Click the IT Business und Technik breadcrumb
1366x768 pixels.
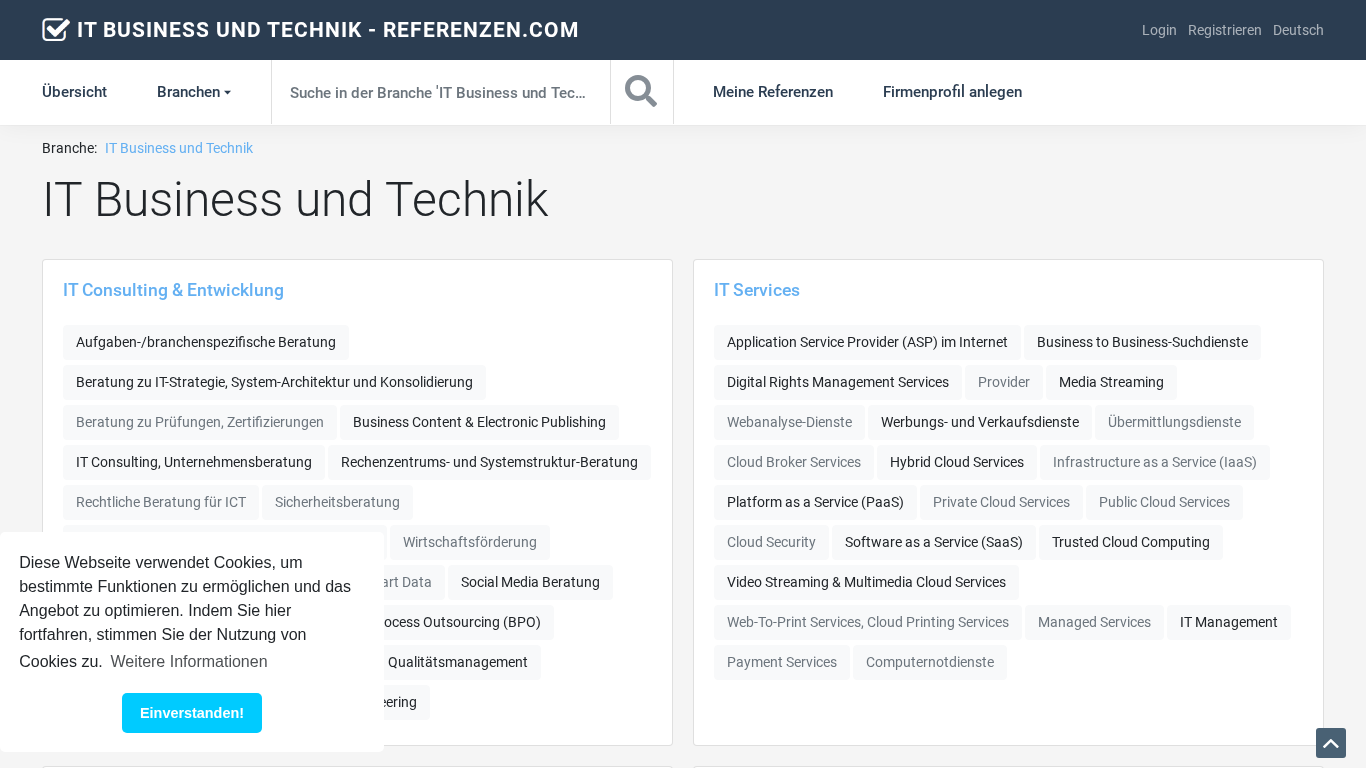pyautogui.click(x=179, y=148)
